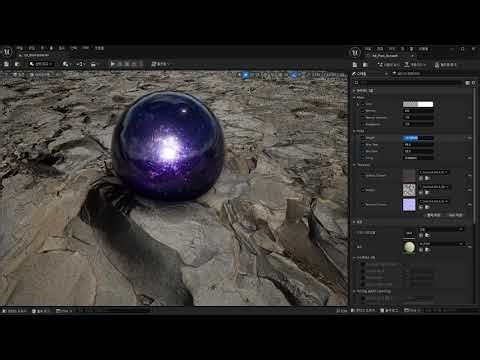Click the Unreal logo in the material instance window
Image resolution: width=480 pixels, height=360 pixels.
click(x=355, y=52)
